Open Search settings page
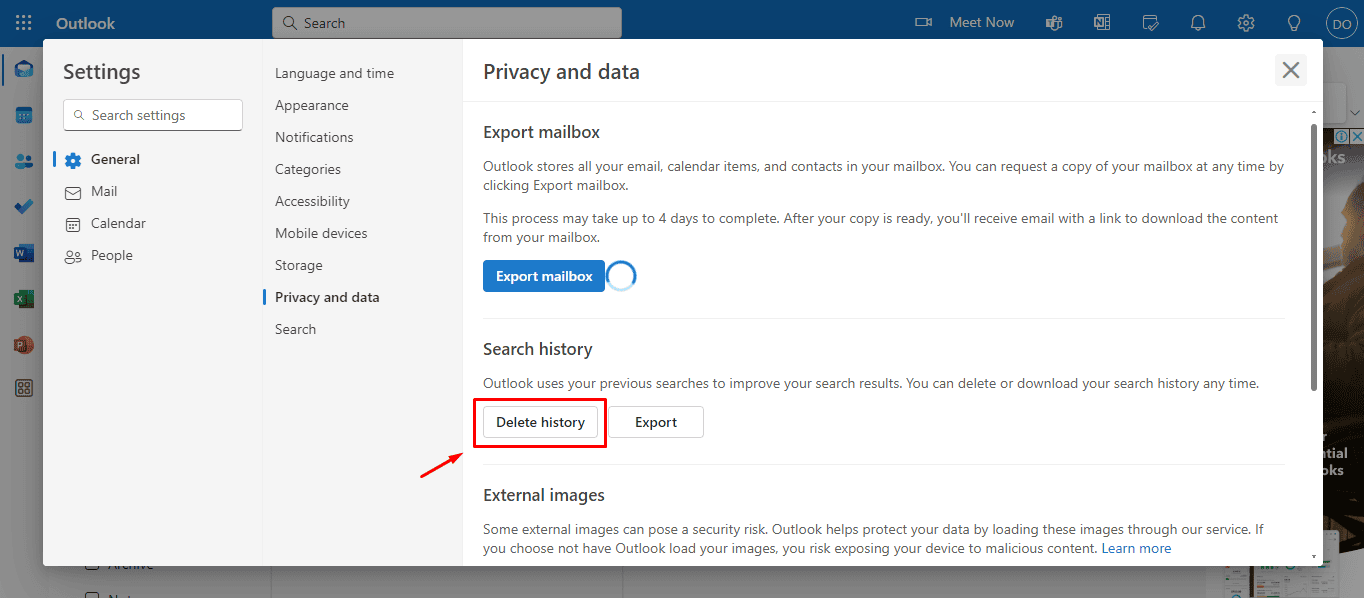The height and width of the screenshot is (598, 1364). click(295, 329)
